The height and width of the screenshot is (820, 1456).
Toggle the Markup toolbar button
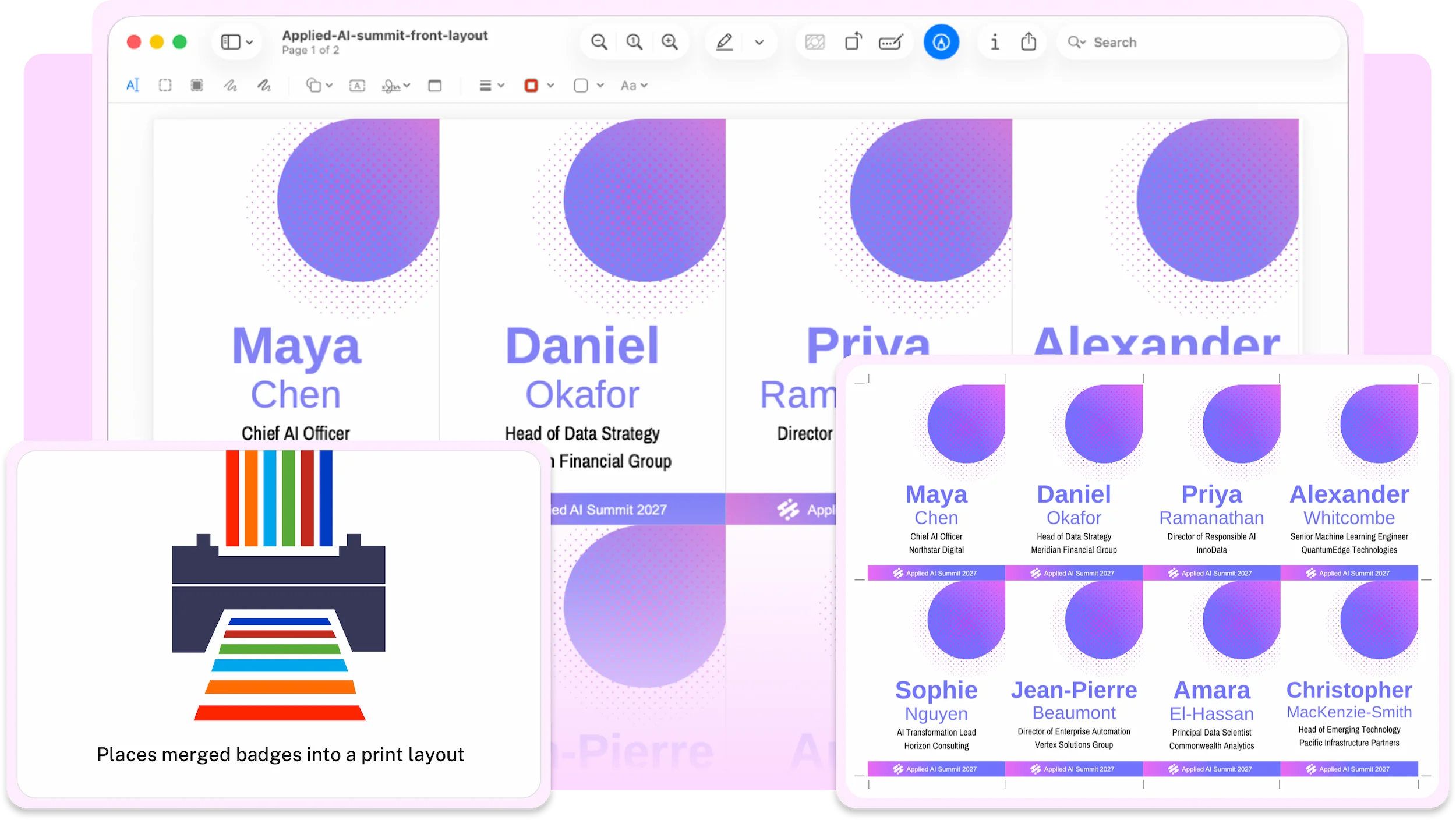[x=941, y=42]
